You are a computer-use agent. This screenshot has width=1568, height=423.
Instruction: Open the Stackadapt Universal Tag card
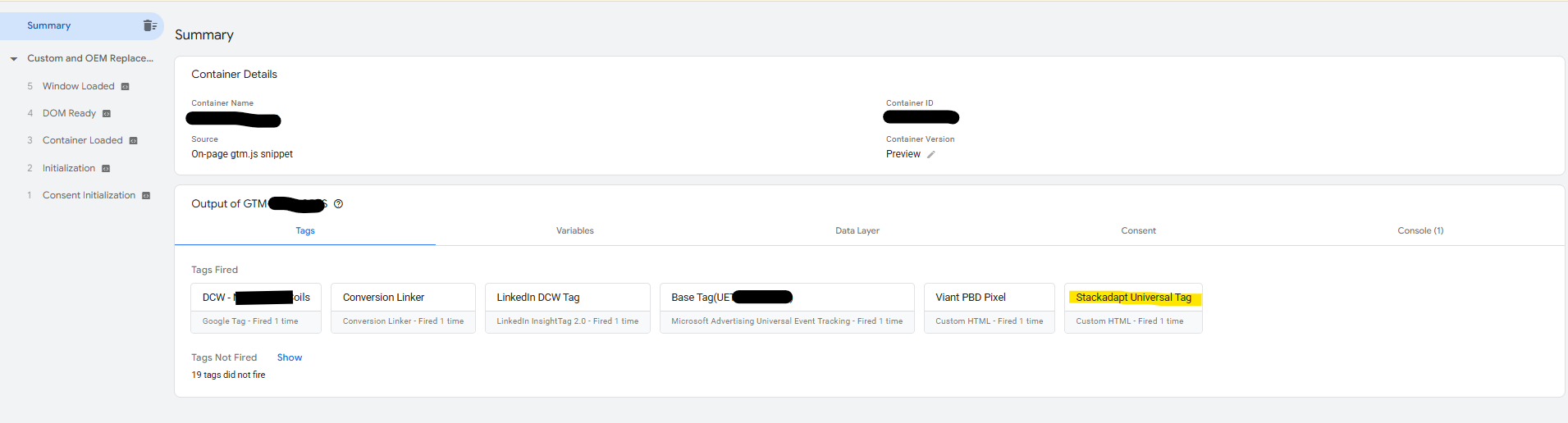pyautogui.click(x=1133, y=308)
